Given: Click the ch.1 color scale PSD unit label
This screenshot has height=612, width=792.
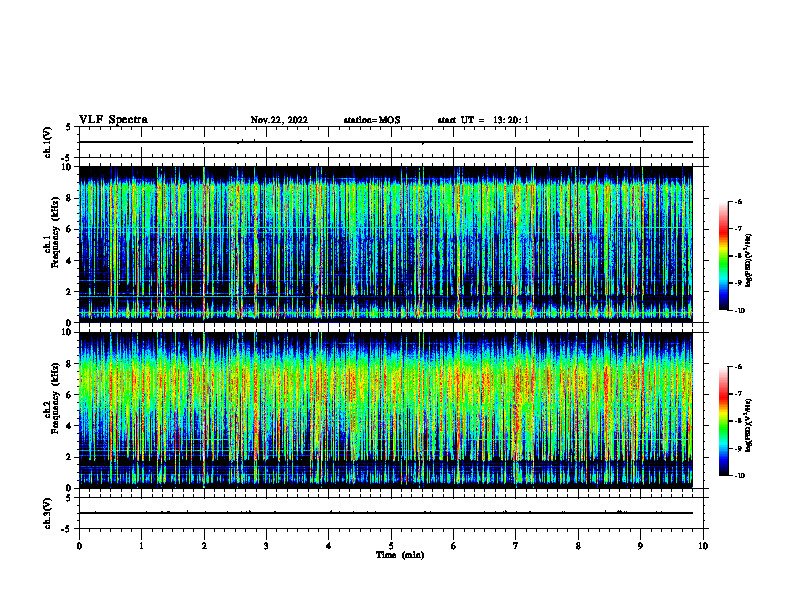Looking at the screenshot, I should (749, 261).
